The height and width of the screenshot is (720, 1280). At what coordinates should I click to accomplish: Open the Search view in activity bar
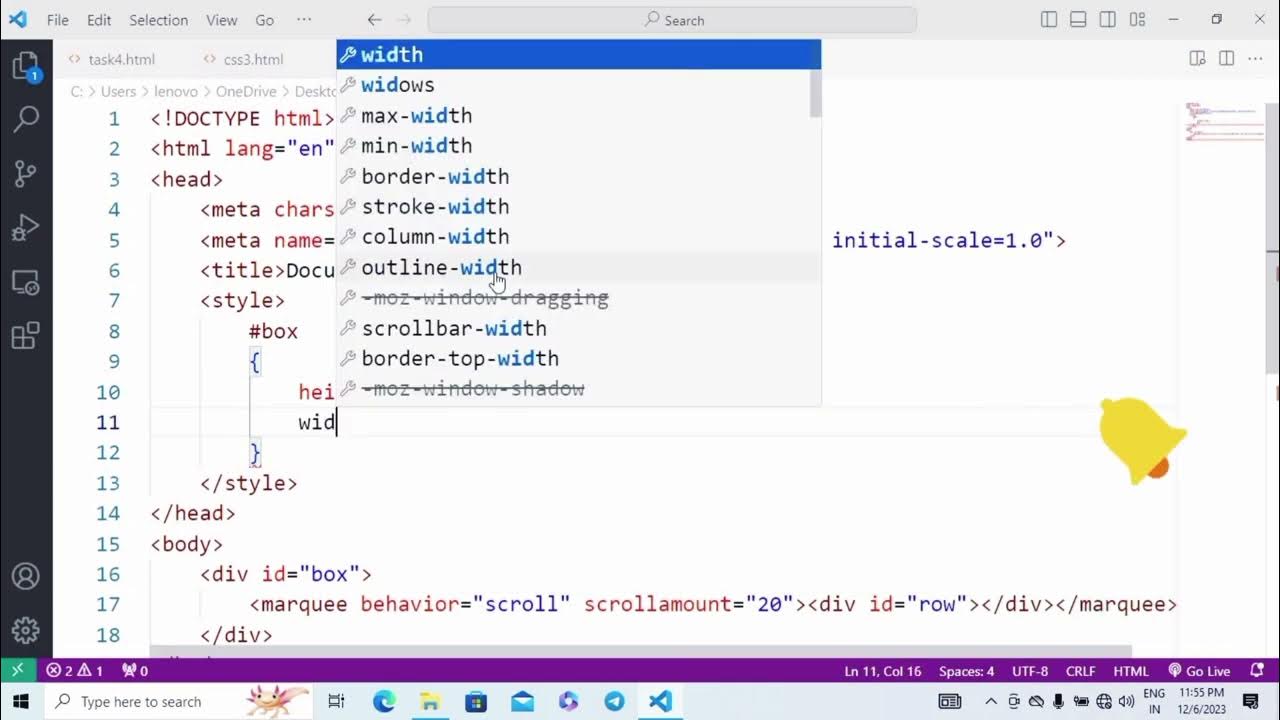(x=26, y=120)
